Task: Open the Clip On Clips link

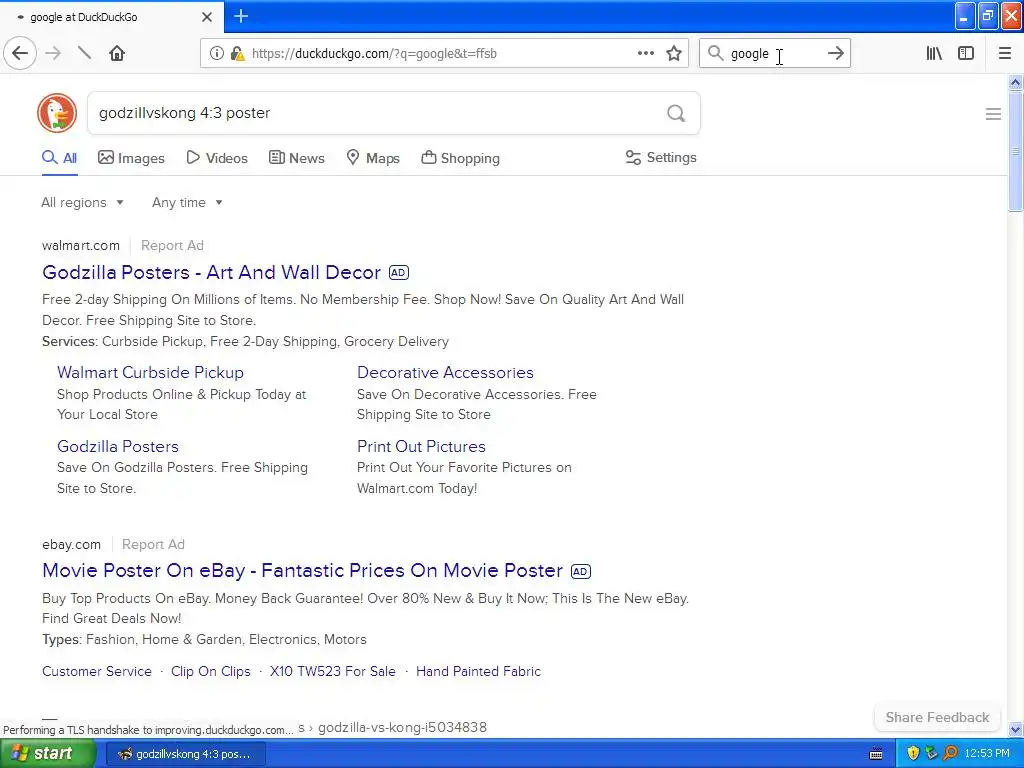Action: pyautogui.click(x=210, y=671)
